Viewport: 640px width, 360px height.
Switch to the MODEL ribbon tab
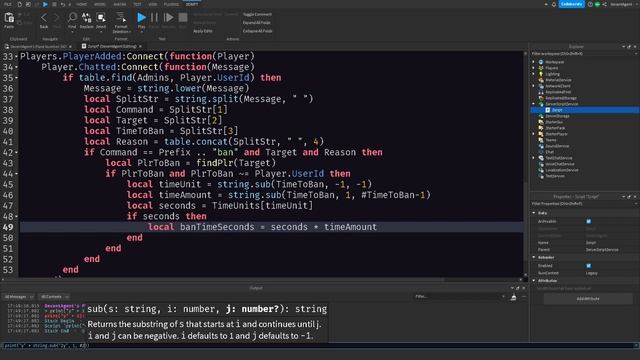(x=100, y=4)
